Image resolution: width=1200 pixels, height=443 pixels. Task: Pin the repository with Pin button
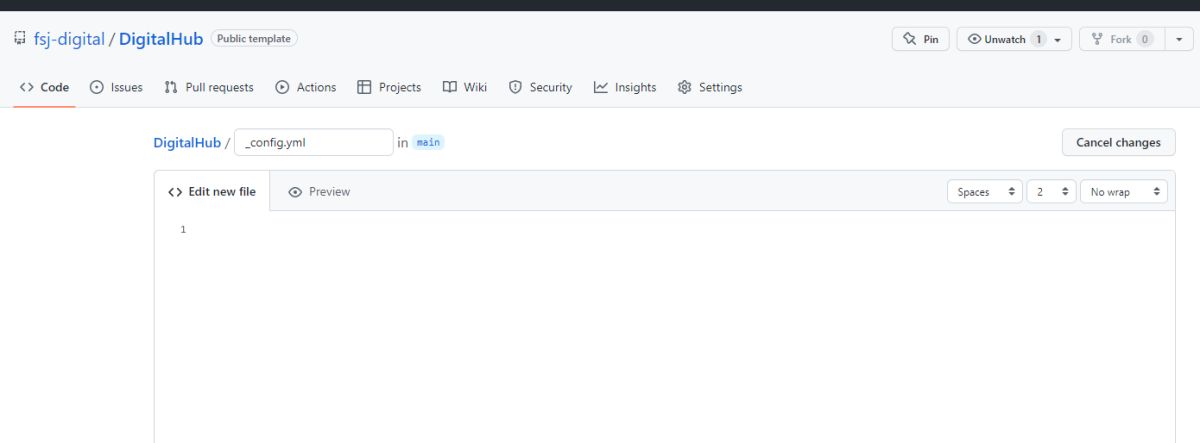pyautogui.click(x=921, y=39)
